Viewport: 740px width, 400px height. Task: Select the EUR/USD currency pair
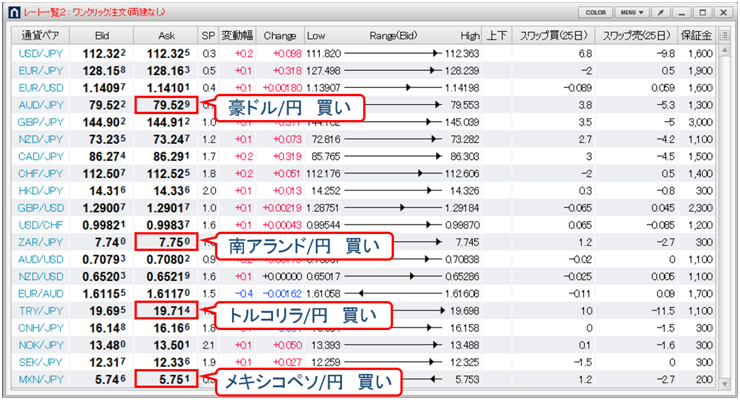pos(41,88)
